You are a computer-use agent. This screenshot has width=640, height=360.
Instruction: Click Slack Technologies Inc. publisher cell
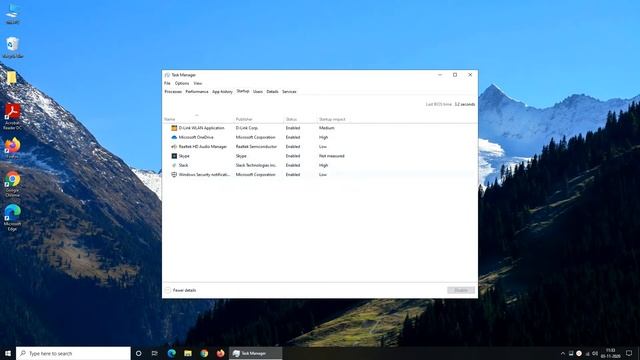256,165
